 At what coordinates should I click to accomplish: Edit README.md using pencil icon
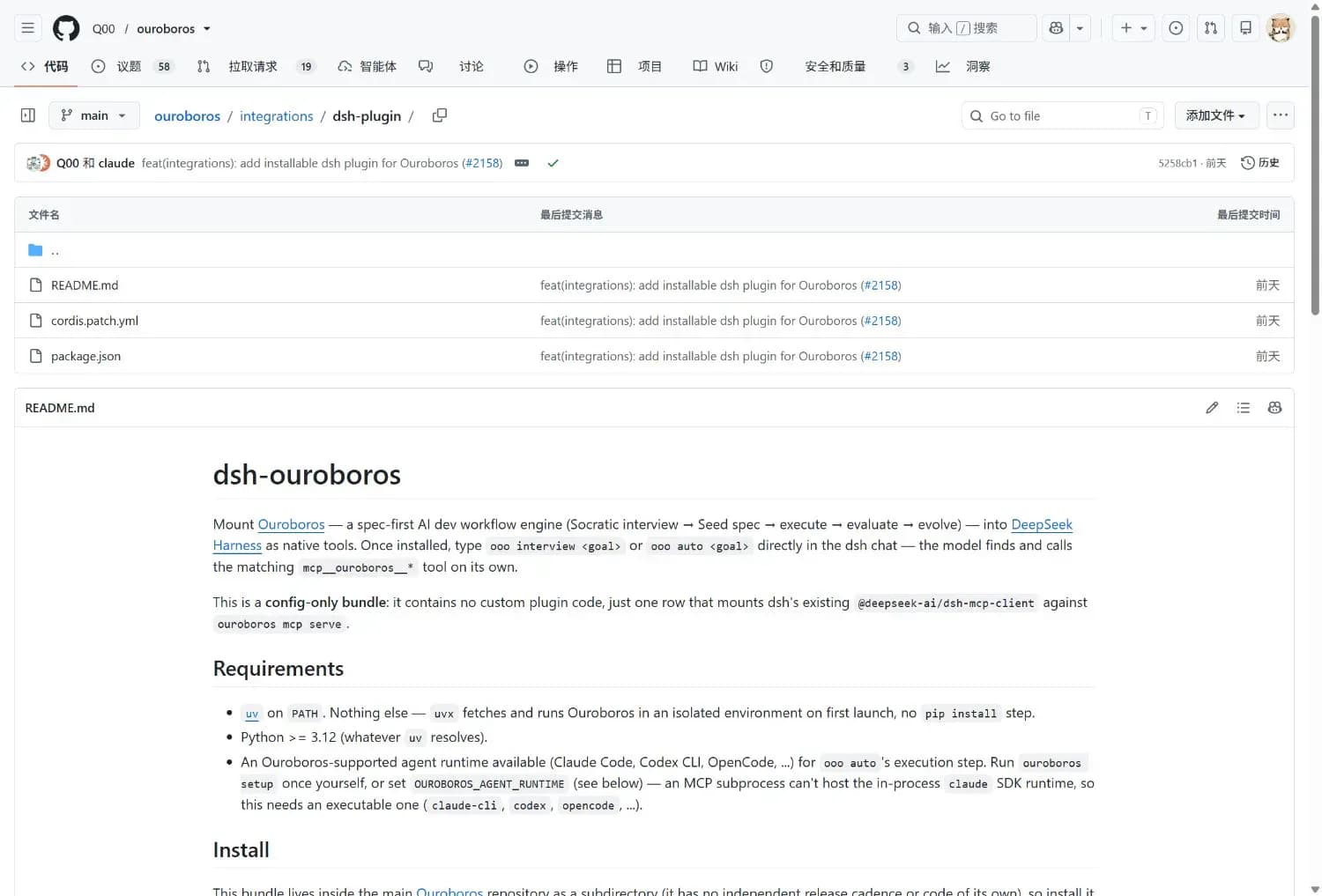1212,408
